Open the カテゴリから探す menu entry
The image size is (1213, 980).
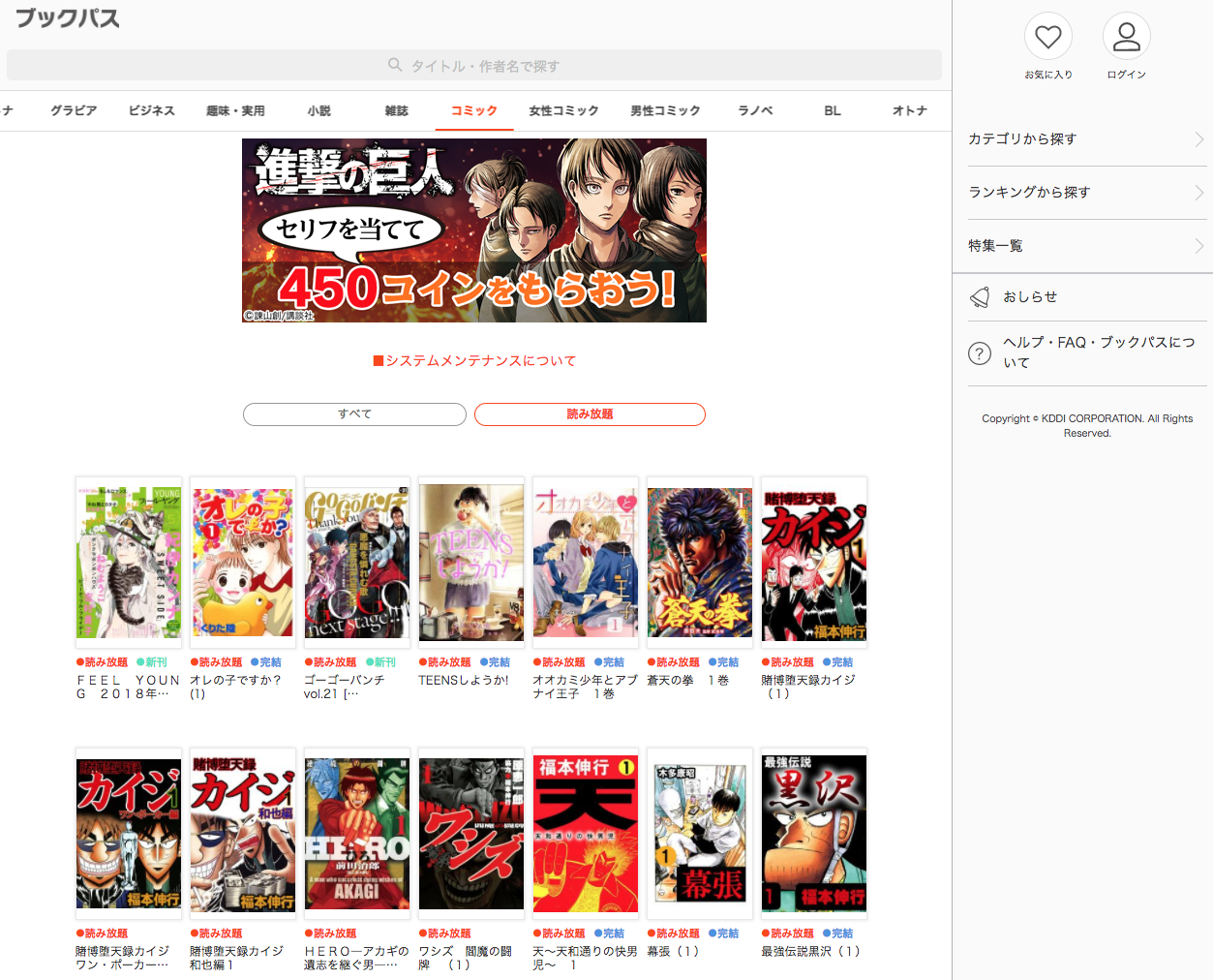[x=1087, y=139]
